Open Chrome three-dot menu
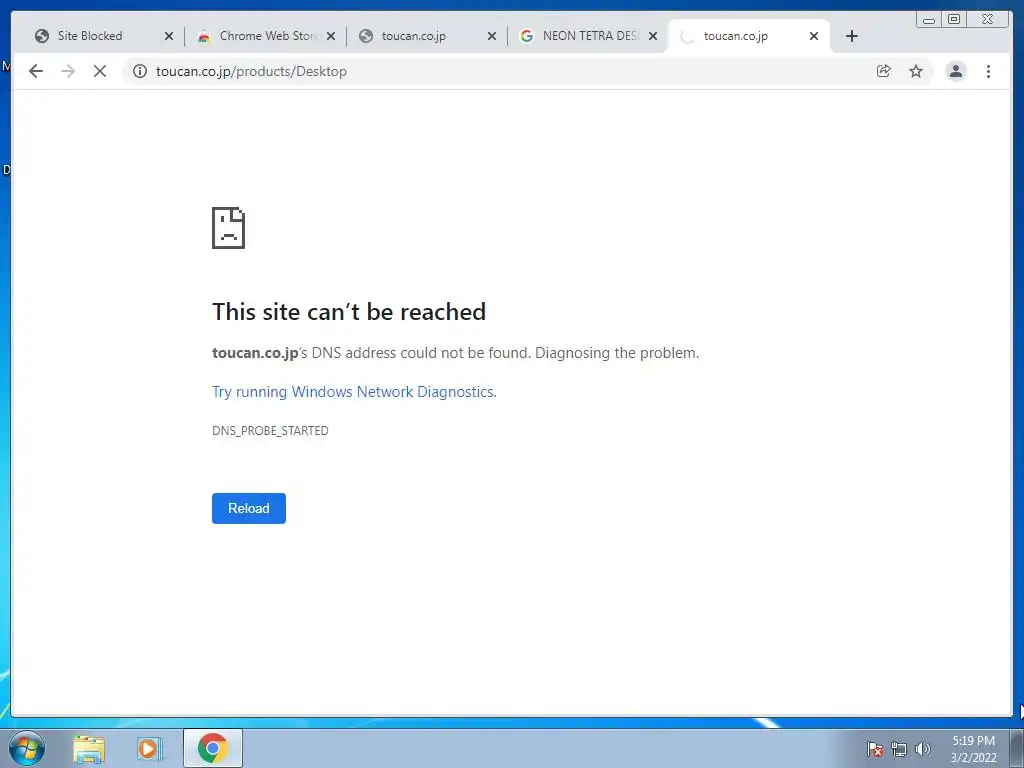Screen dimensions: 1024x768 click(x=988, y=71)
